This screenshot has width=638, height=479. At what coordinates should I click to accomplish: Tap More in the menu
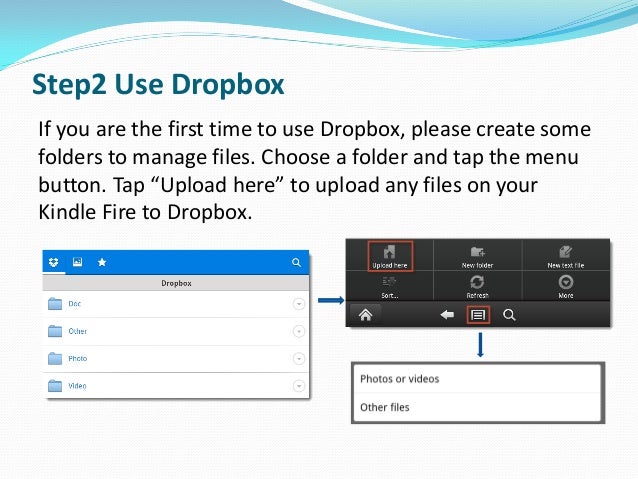[566, 287]
